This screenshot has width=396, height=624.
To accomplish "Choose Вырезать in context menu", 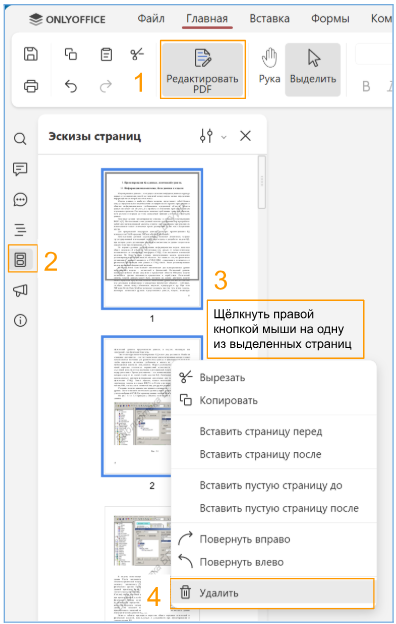I will pyautogui.click(x=274, y=377).
